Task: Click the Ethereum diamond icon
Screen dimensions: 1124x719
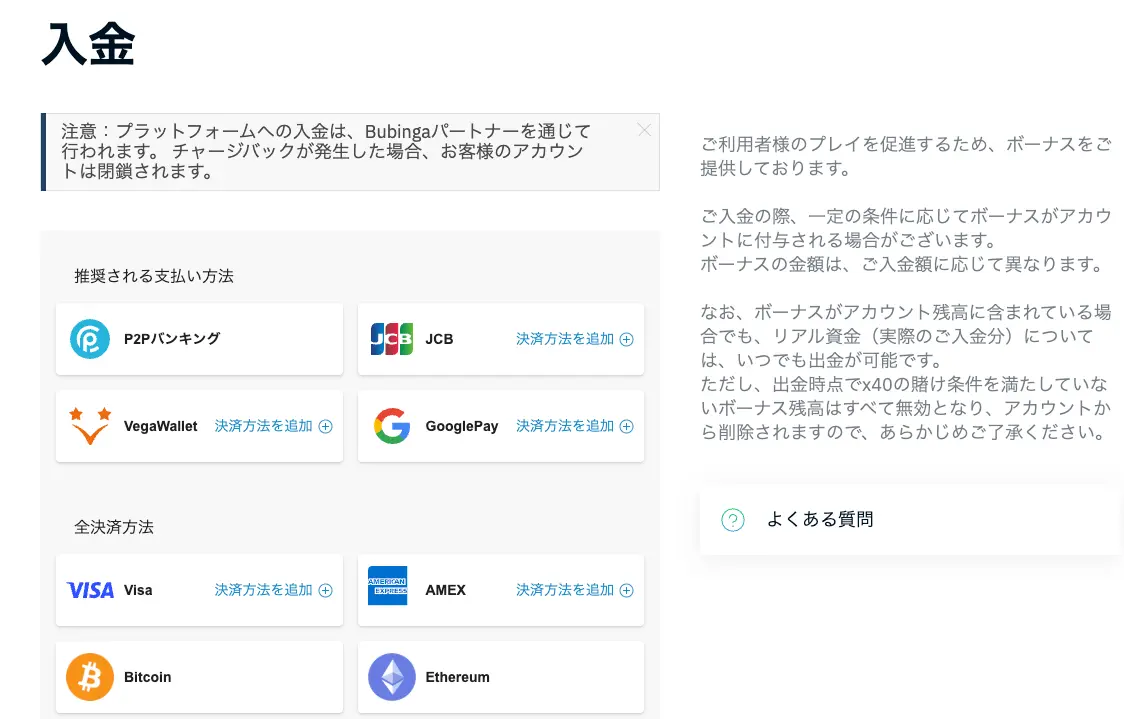Action: tap(391, 677)
